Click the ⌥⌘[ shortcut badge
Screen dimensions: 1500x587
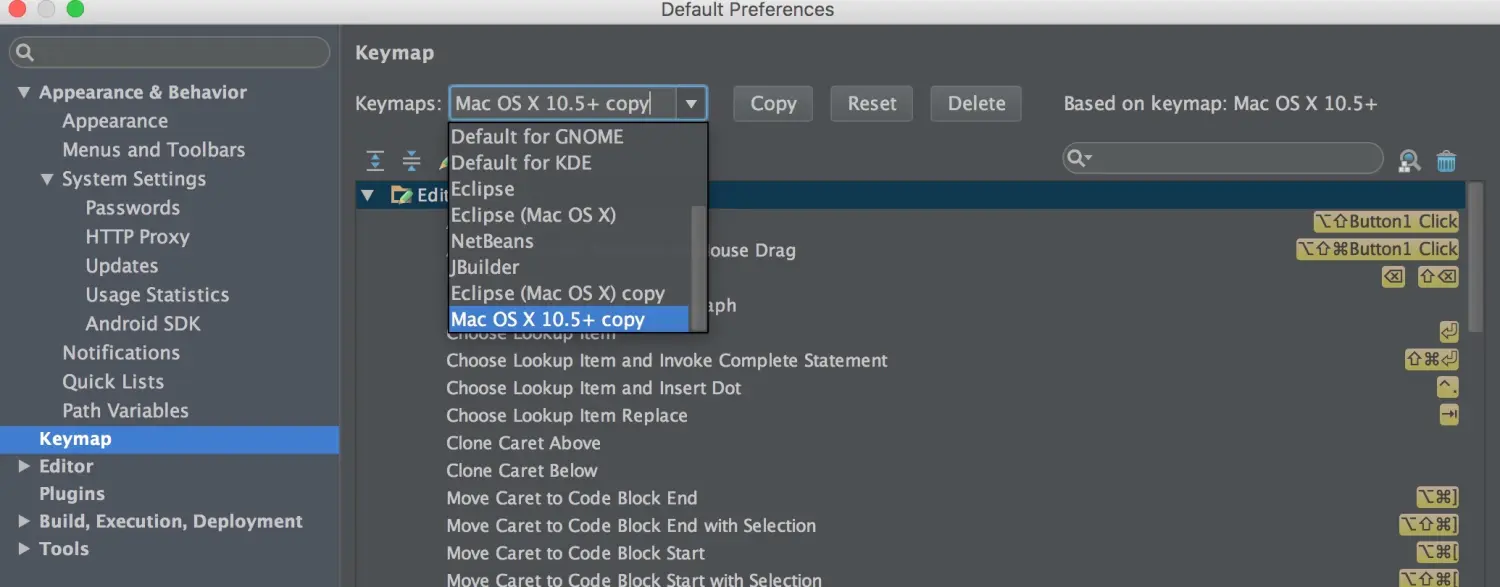[x=1438, y=552]
